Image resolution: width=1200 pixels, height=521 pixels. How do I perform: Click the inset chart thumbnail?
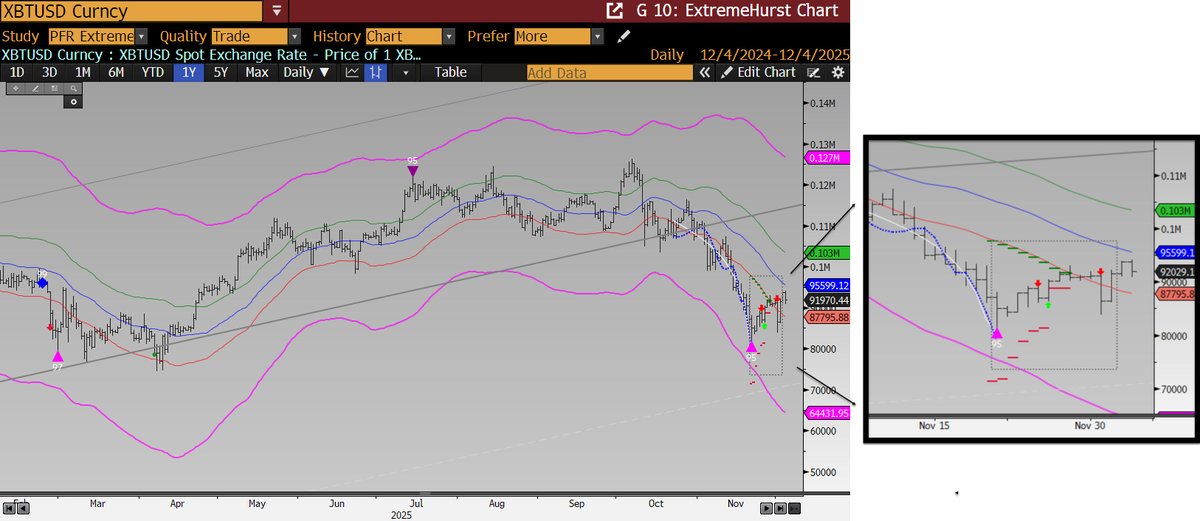(1031, 289)
